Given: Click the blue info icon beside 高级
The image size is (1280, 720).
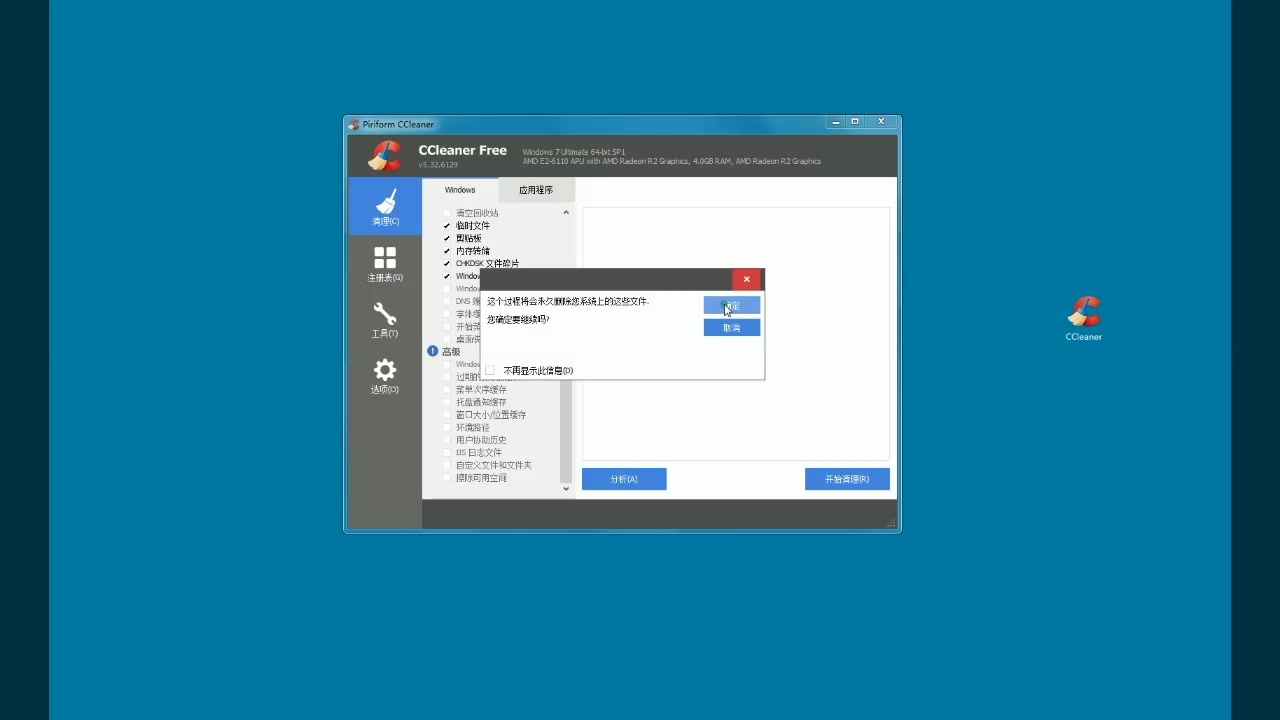Looking at the screenshot, I should [x=433, y=351].
